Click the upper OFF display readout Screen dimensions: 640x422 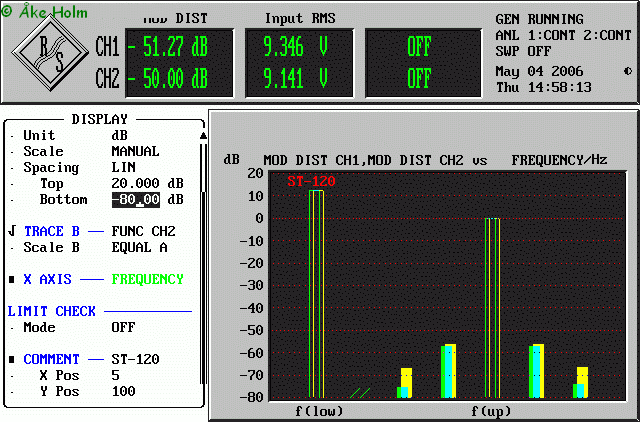pyautogui.click(x=419, y=47)
